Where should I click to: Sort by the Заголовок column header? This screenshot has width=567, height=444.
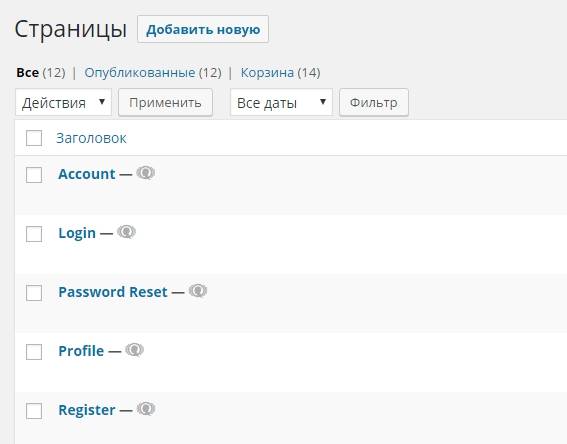coord(91,138)
